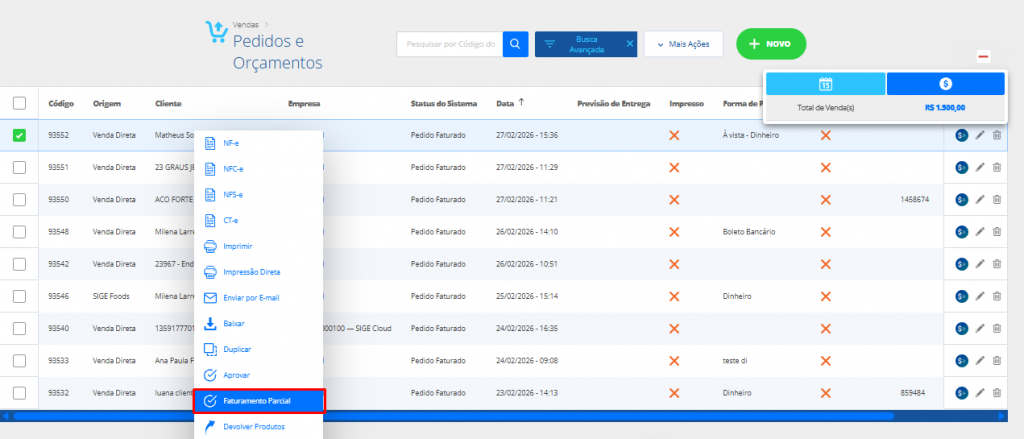The image size is (1024, 439).
Task: Select Faturamento Parcial from the context menu
Action: tap(259, 401)
